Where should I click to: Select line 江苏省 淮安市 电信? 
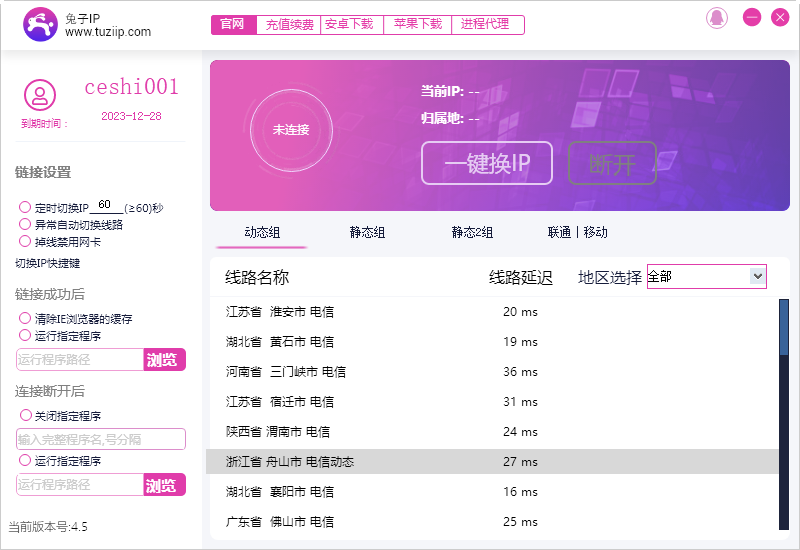[492, 312]
